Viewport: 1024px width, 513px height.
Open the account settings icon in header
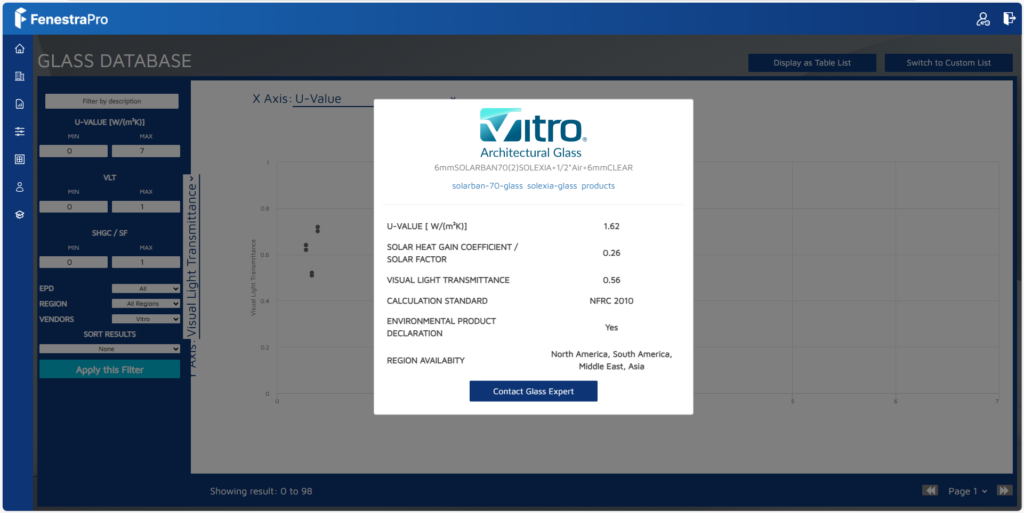[982, 19]
